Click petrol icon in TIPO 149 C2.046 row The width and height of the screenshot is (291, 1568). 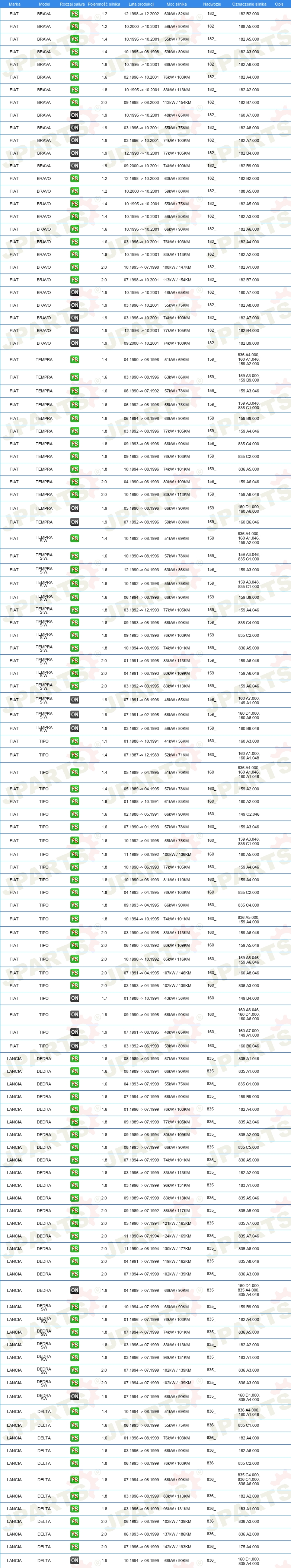tap(74, 815)
